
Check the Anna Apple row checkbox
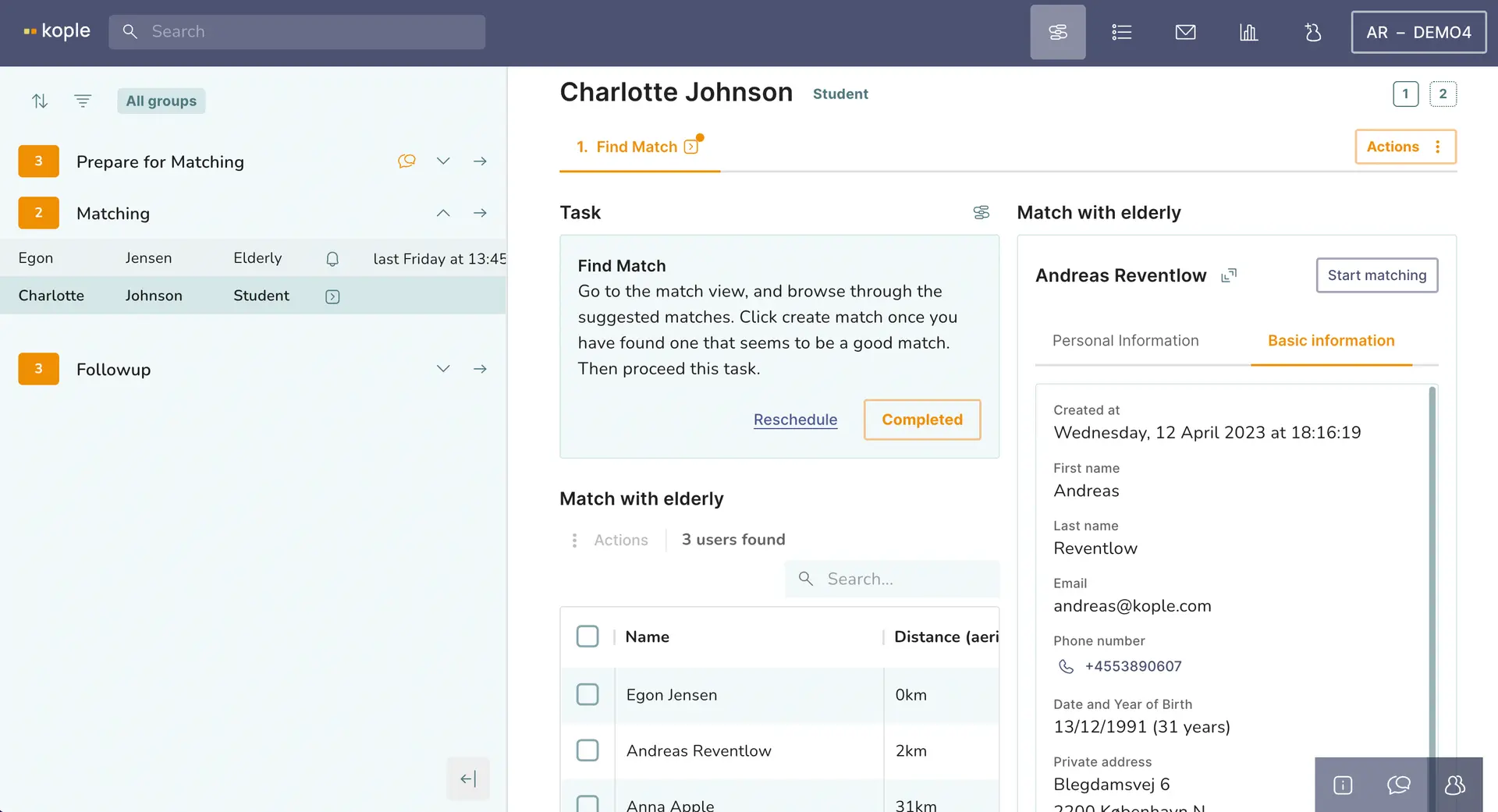tap(587, 803)
